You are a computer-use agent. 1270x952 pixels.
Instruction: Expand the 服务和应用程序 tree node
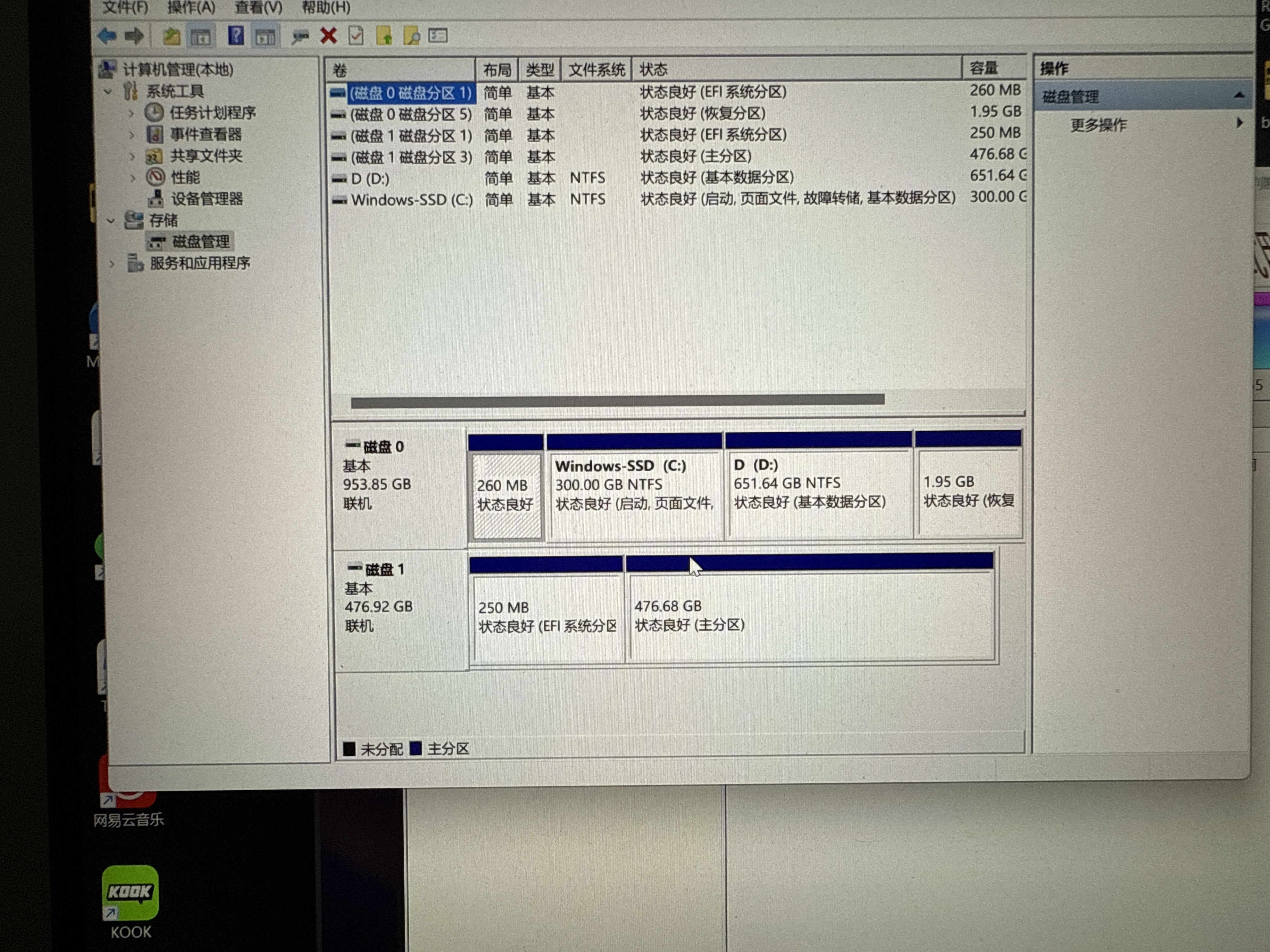[112, 263]
